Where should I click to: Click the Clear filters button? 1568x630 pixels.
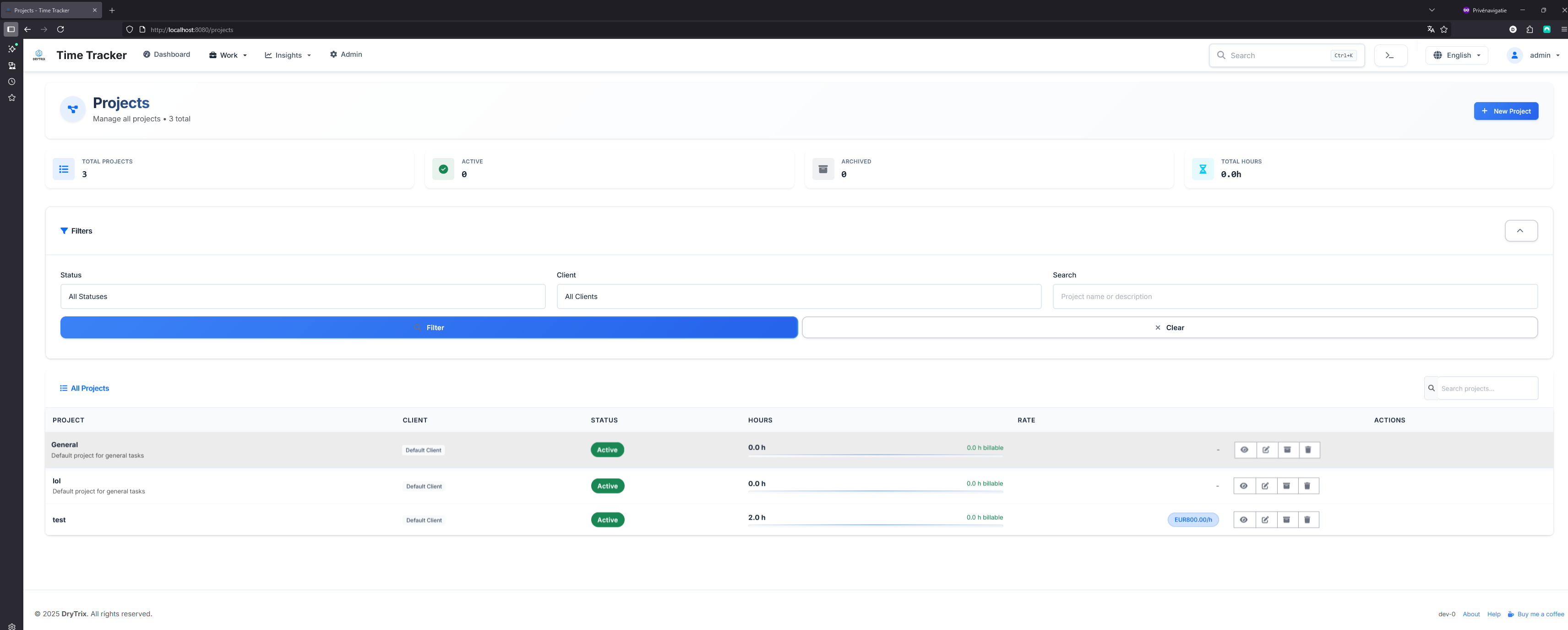tap(1169, 327)
